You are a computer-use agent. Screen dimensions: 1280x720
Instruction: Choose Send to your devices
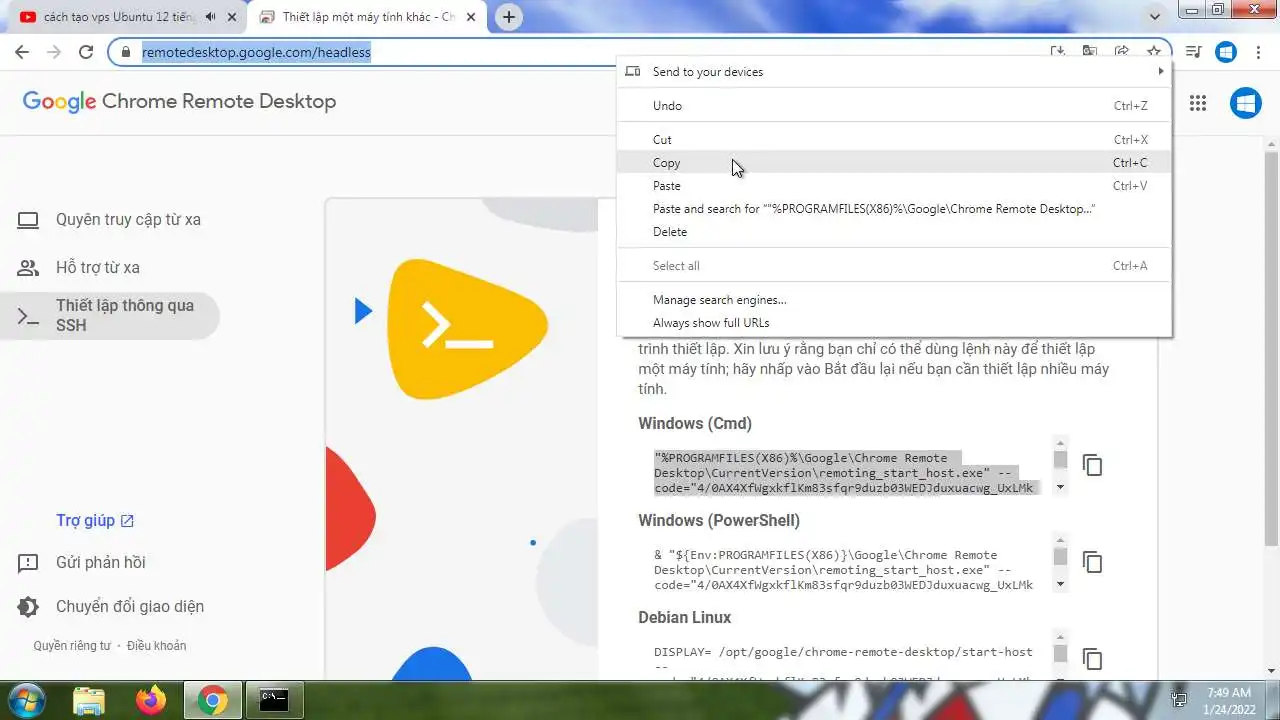pyautogui.click(x=894, y=72)
